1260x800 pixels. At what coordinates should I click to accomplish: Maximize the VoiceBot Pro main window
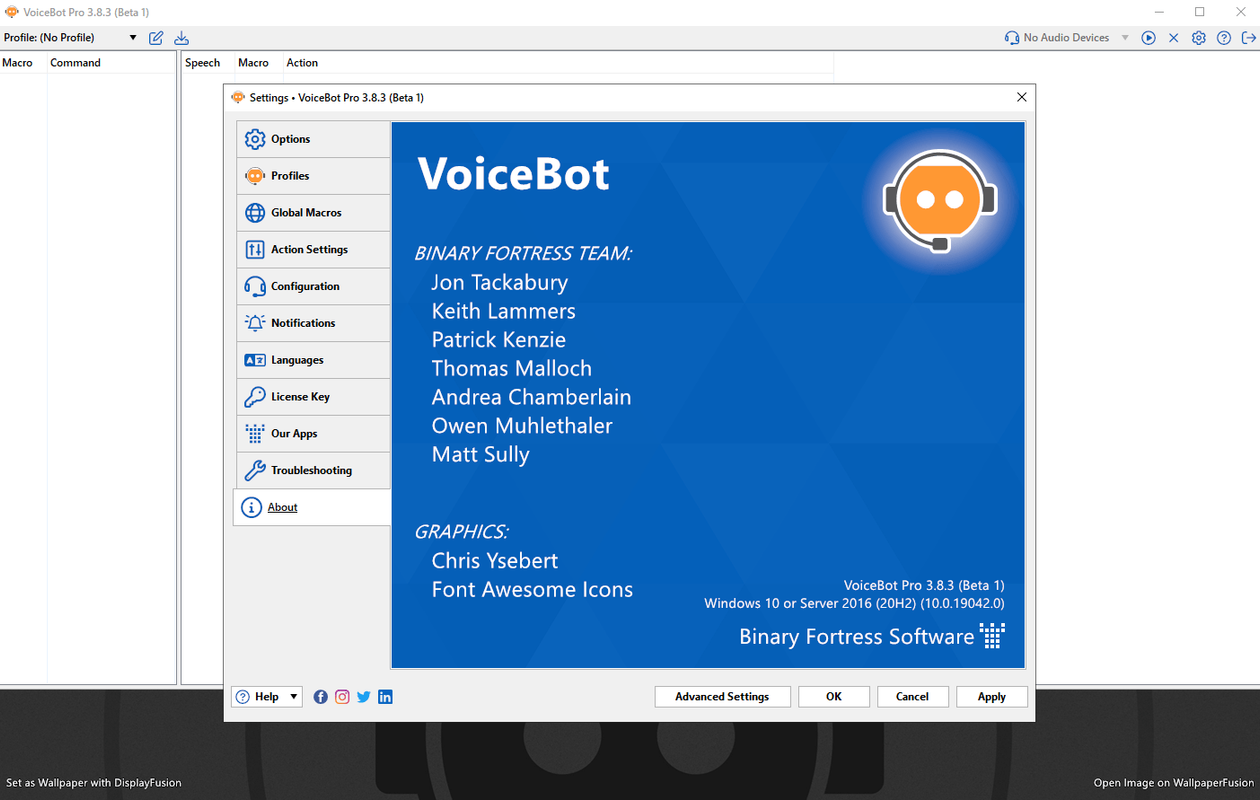pyautogui.click(x=1200, y=12)
